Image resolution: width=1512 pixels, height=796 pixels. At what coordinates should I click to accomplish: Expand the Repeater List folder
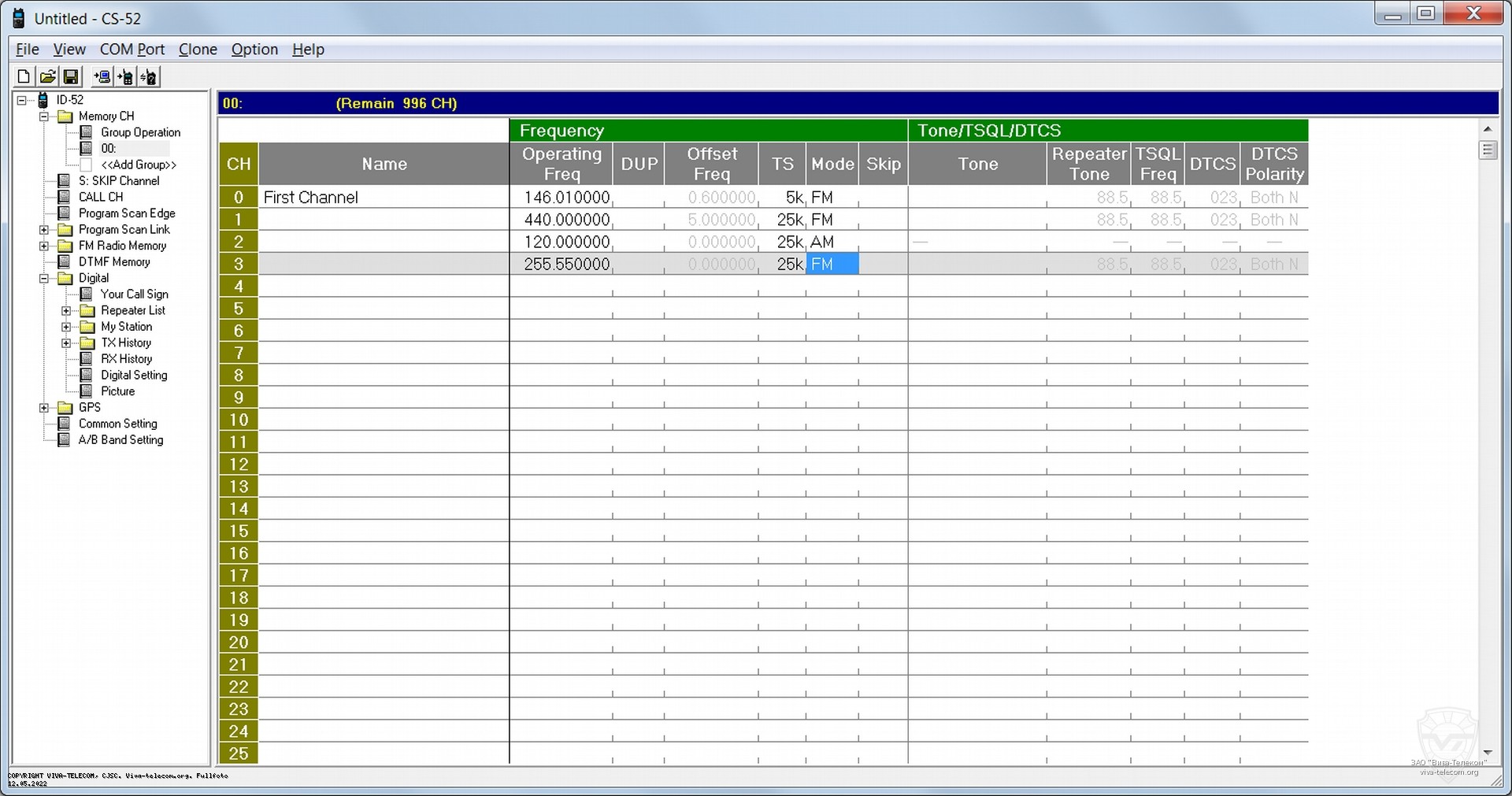66,311
